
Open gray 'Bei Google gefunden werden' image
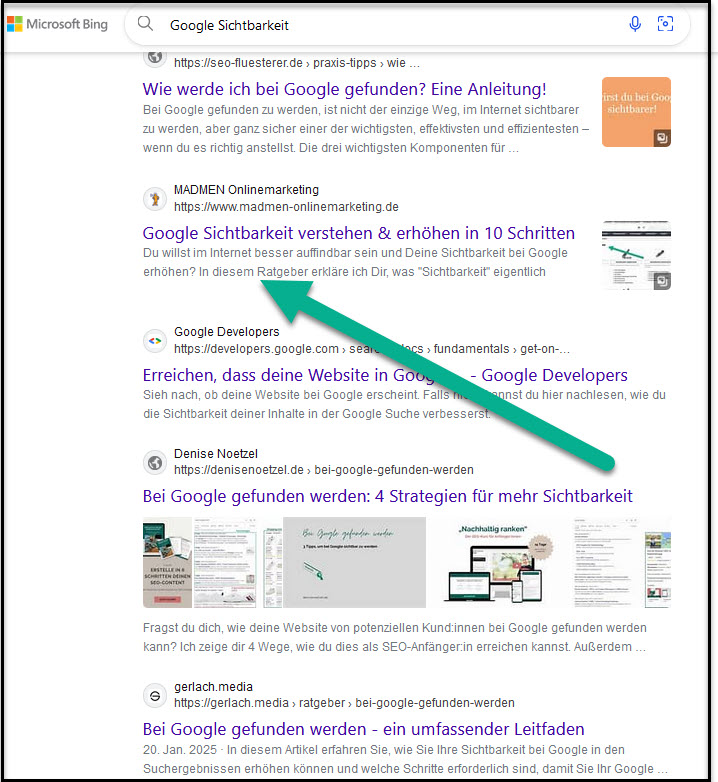click(355, 563)
